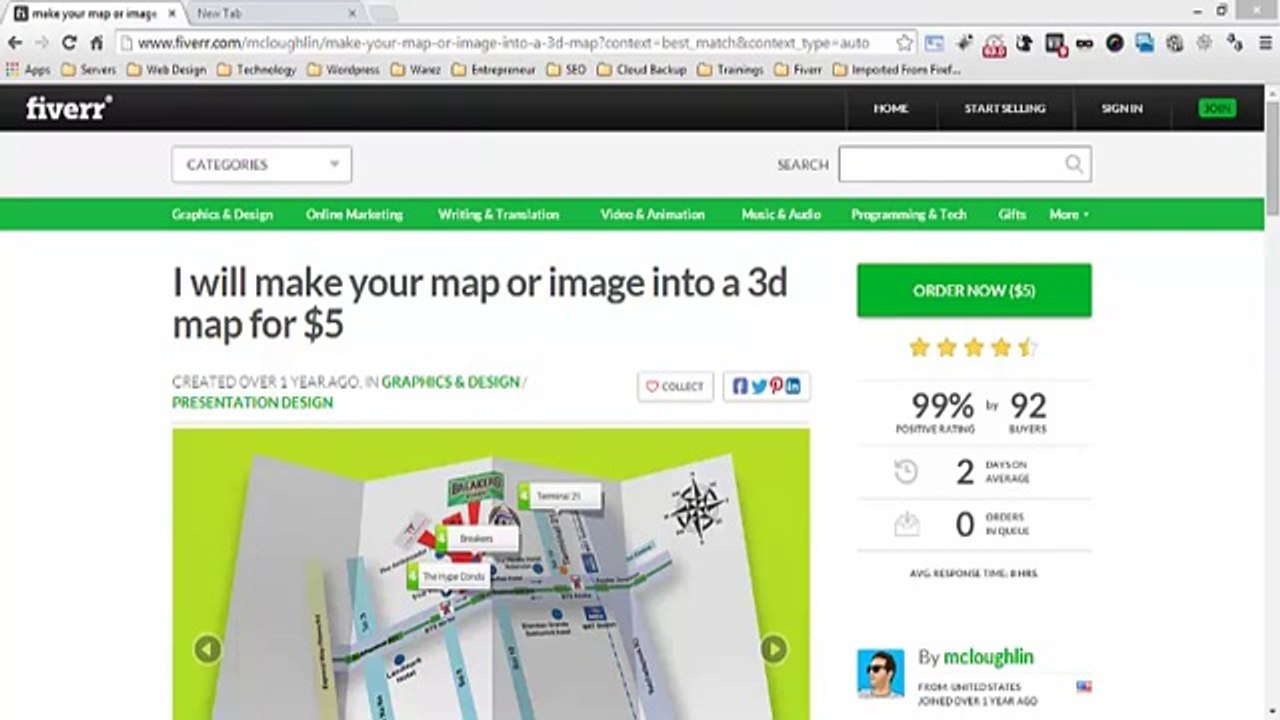Click the star rating display
Viewport: 1280px width, 720px height.
974,348
